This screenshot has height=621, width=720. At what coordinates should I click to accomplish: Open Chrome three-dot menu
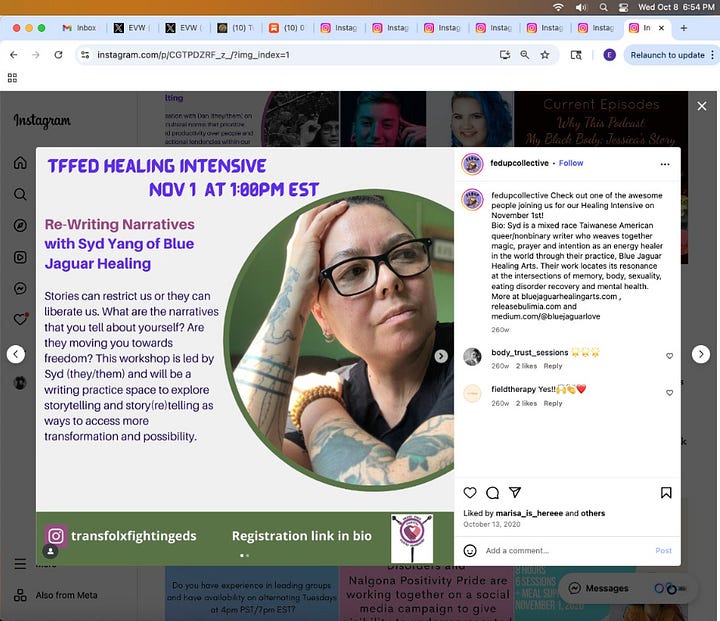pos(712,55)
